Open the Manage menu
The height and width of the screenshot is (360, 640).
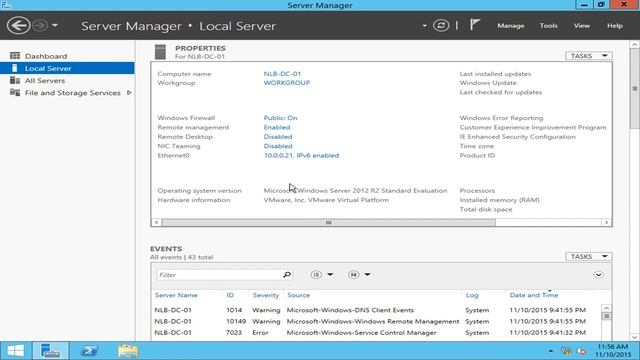[x=511, y=26]
